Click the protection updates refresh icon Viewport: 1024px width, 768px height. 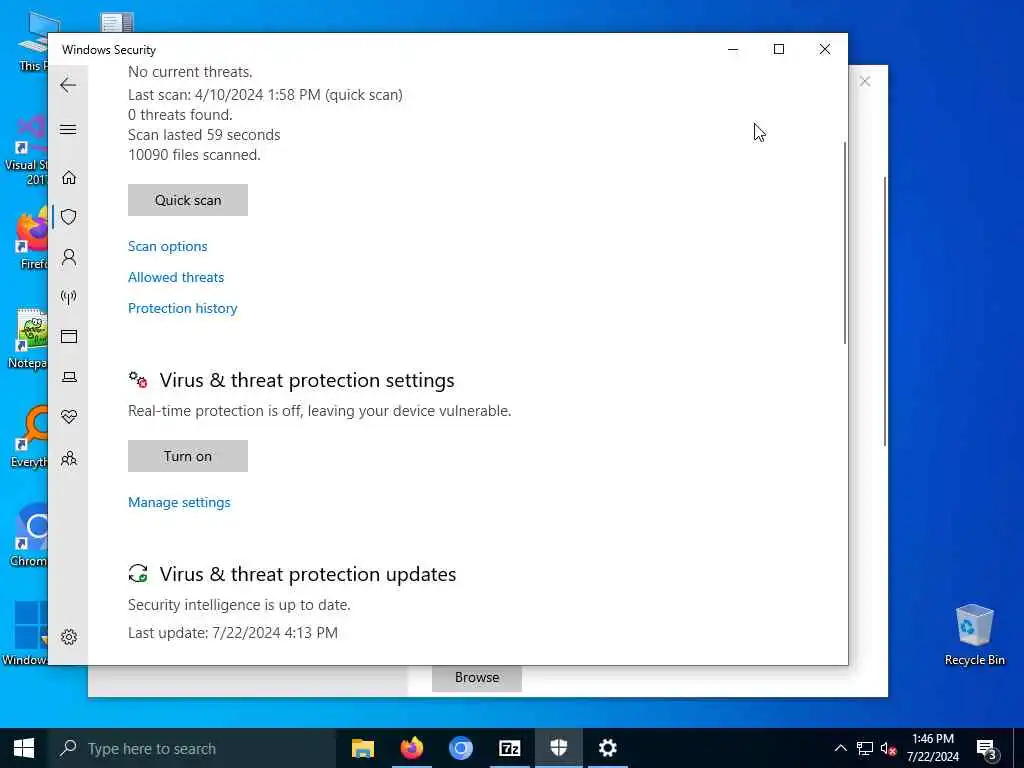click(138, 573)
